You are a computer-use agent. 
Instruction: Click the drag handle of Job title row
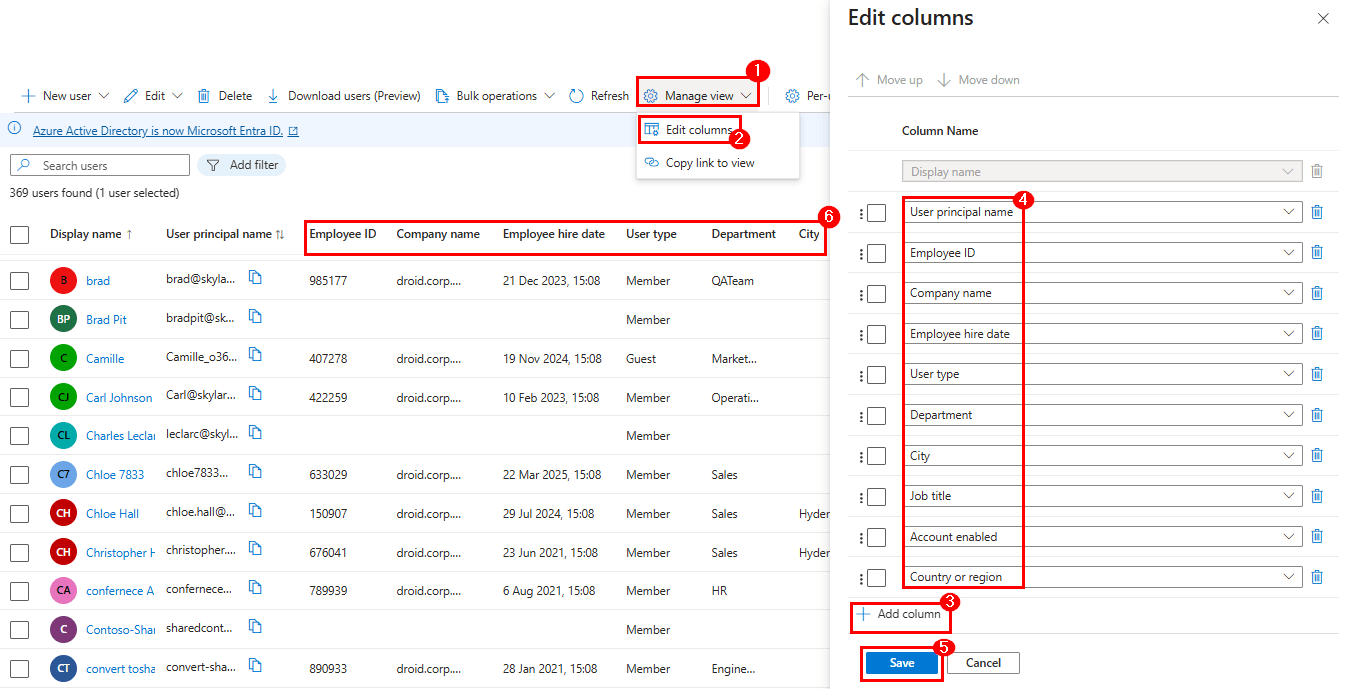tap(860, 497)
